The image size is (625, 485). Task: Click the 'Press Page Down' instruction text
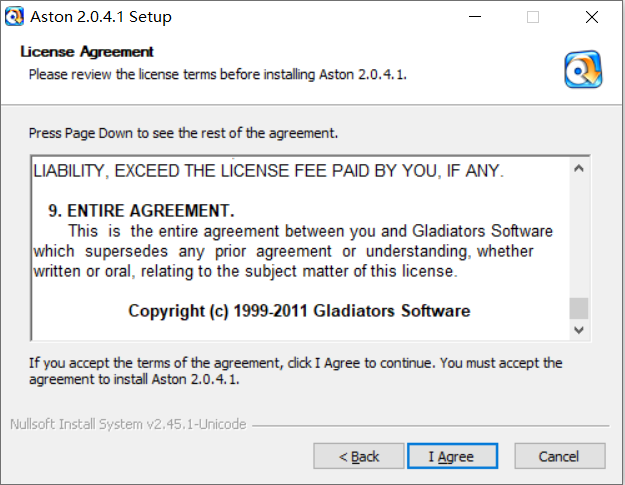click(183, 132)
